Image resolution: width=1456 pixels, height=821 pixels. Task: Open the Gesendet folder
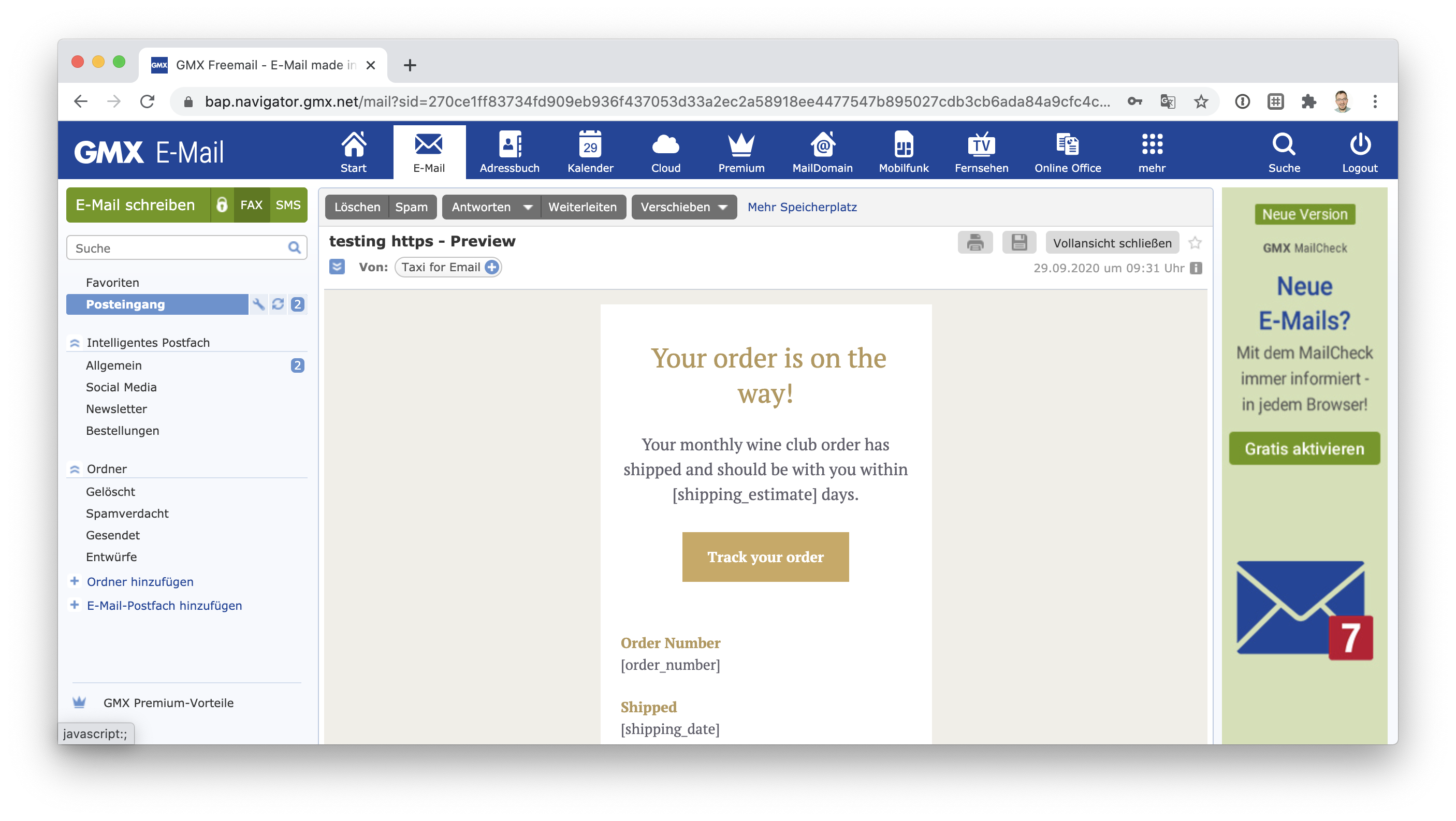112,535
